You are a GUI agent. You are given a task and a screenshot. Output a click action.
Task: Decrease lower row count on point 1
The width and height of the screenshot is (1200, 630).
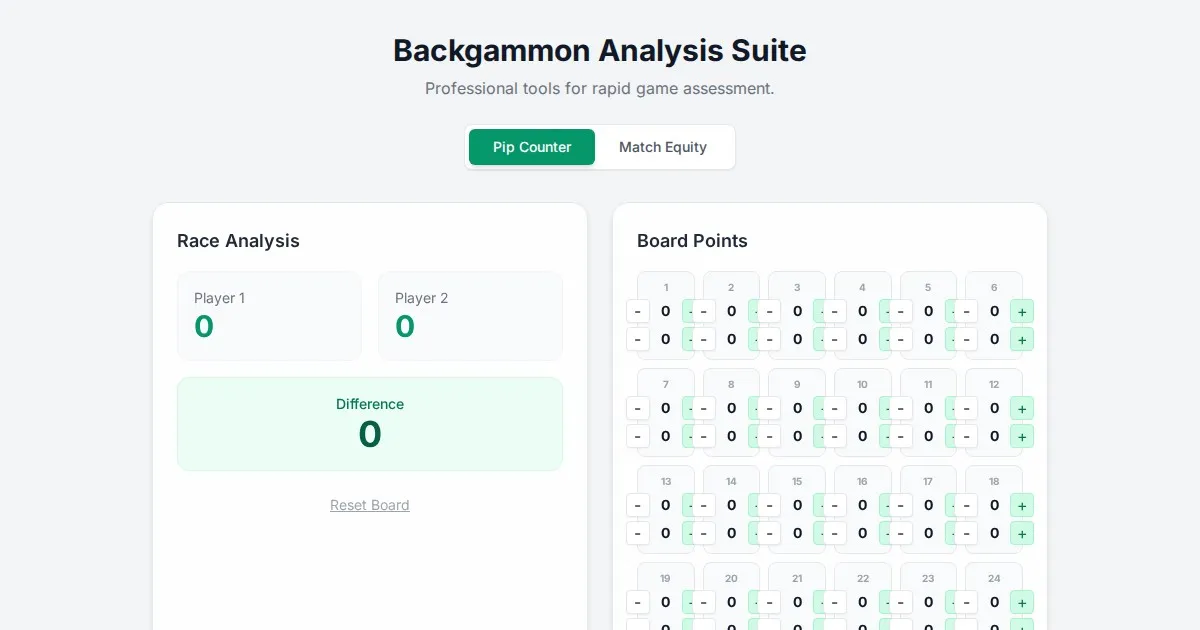(638, 339)
